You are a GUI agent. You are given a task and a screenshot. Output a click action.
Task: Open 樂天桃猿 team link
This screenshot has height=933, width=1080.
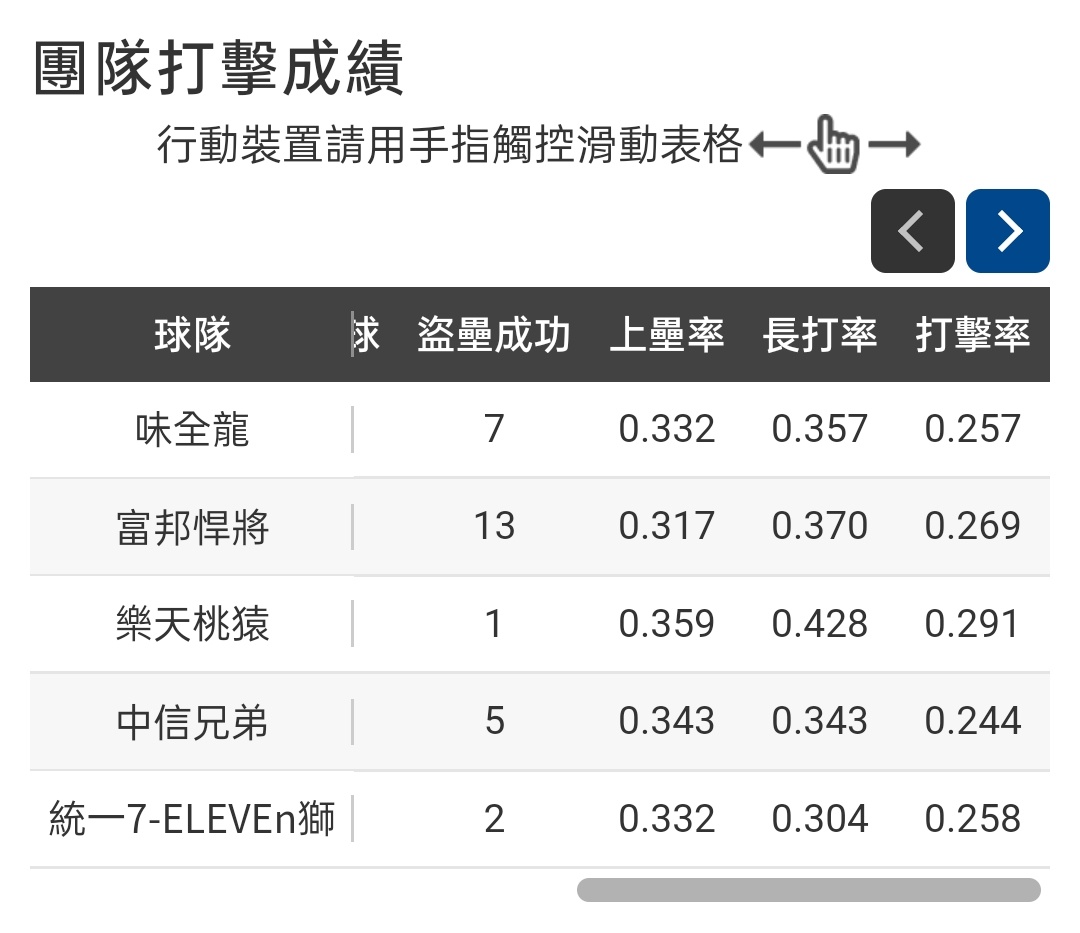point(192,624)
